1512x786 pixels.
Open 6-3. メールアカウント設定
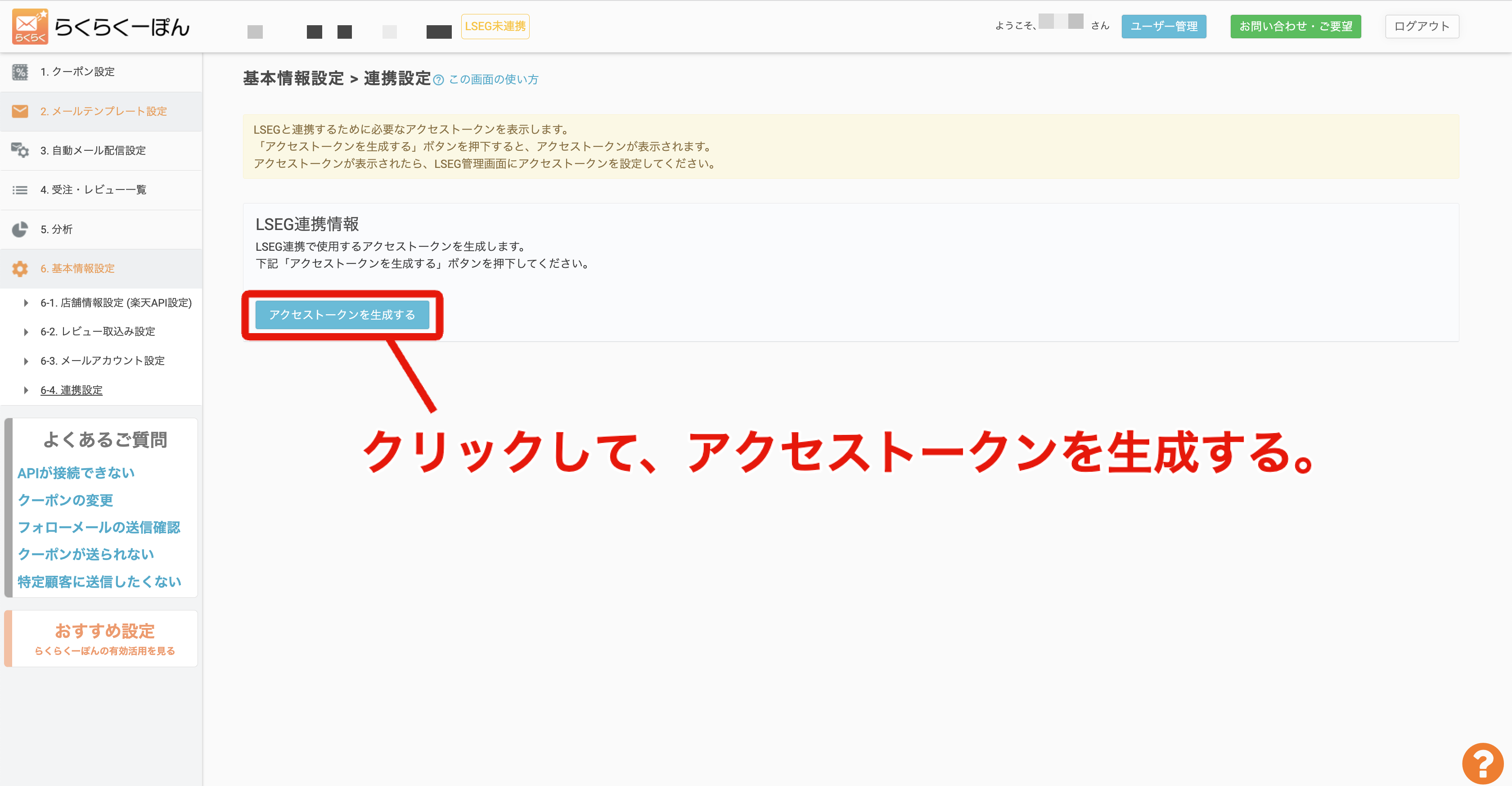click(103, 361)
